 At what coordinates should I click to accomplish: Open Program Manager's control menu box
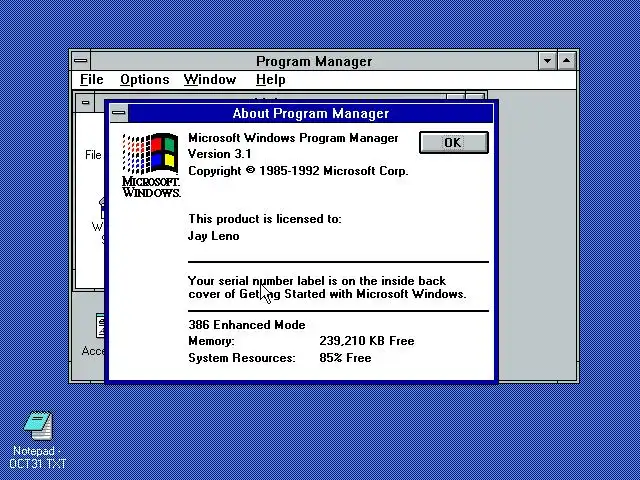coord(81,61)
